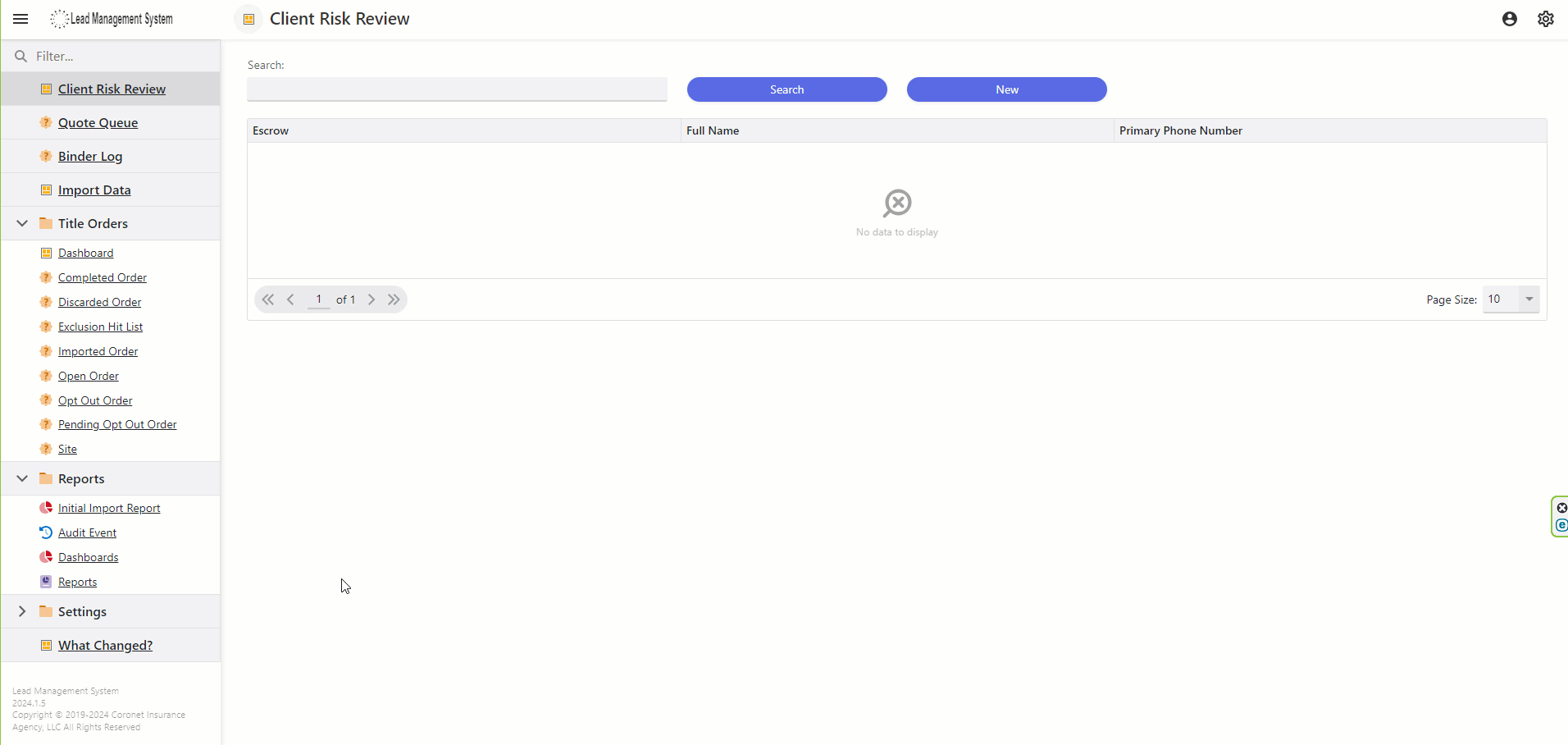Go to the last page arrow
The width and height of the screenshot is (1568, 745).
(x=394, y=299)
